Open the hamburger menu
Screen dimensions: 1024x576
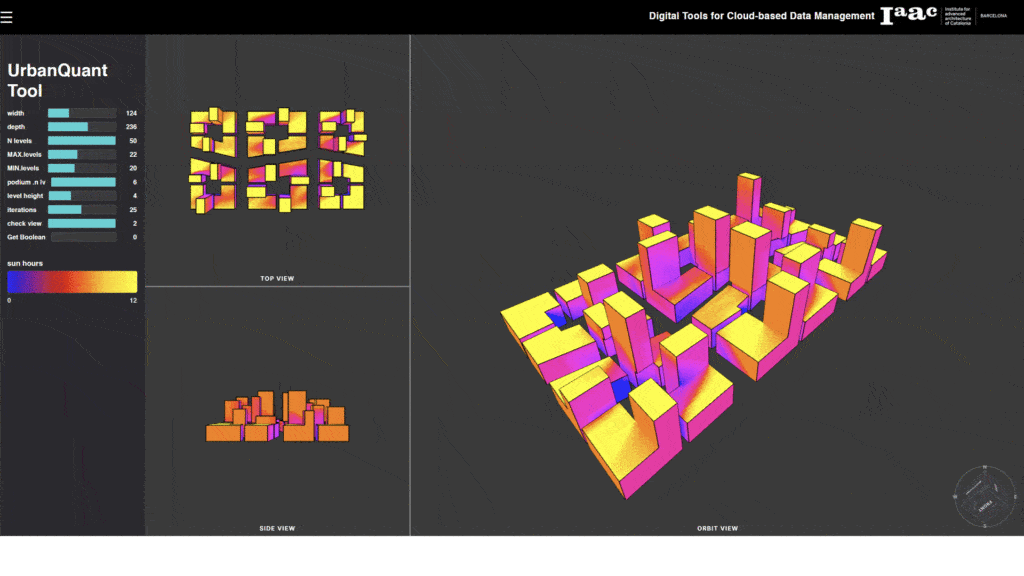point(7,18)
